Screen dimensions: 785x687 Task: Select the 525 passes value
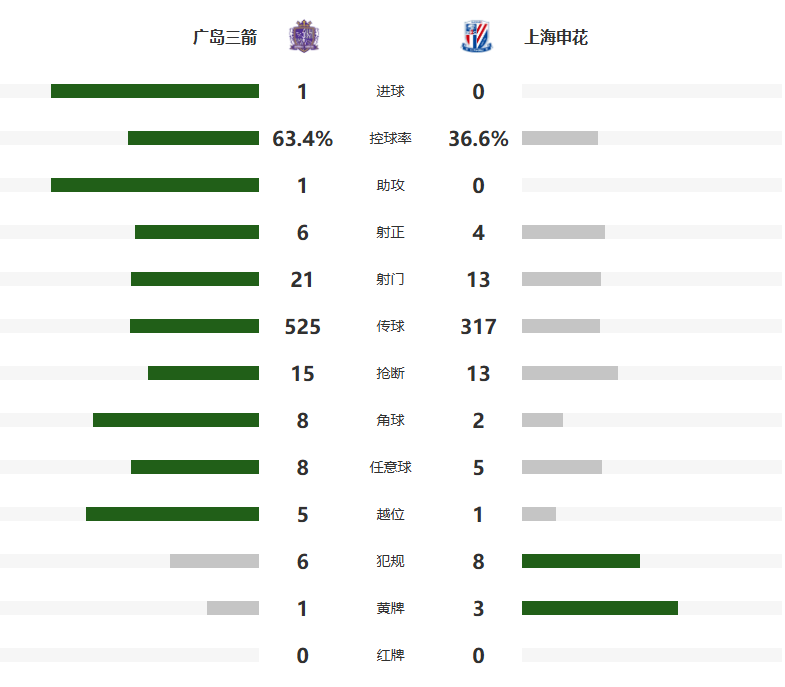pos(302,327)
